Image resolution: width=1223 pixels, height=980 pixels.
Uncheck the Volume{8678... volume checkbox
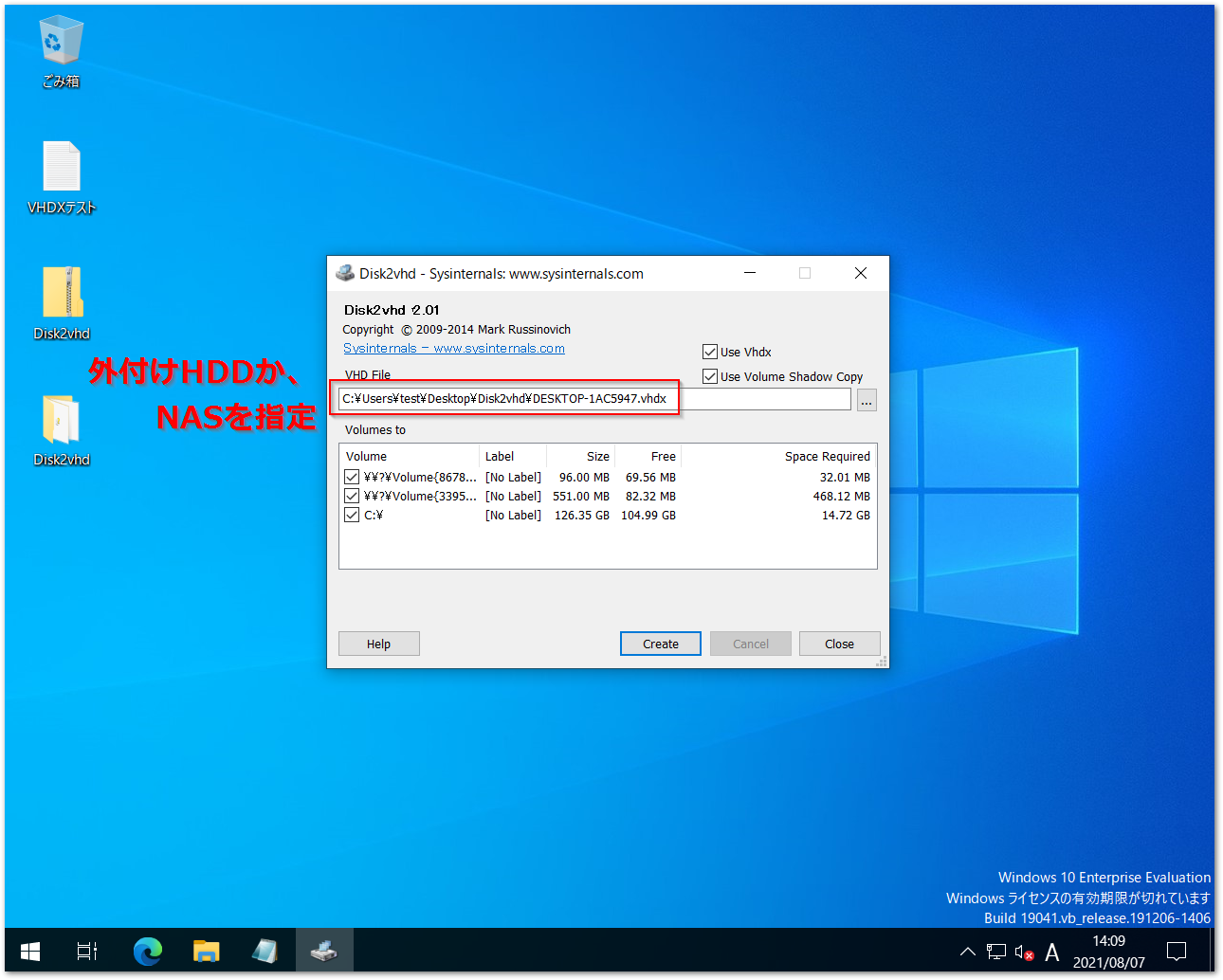[352, 477]
